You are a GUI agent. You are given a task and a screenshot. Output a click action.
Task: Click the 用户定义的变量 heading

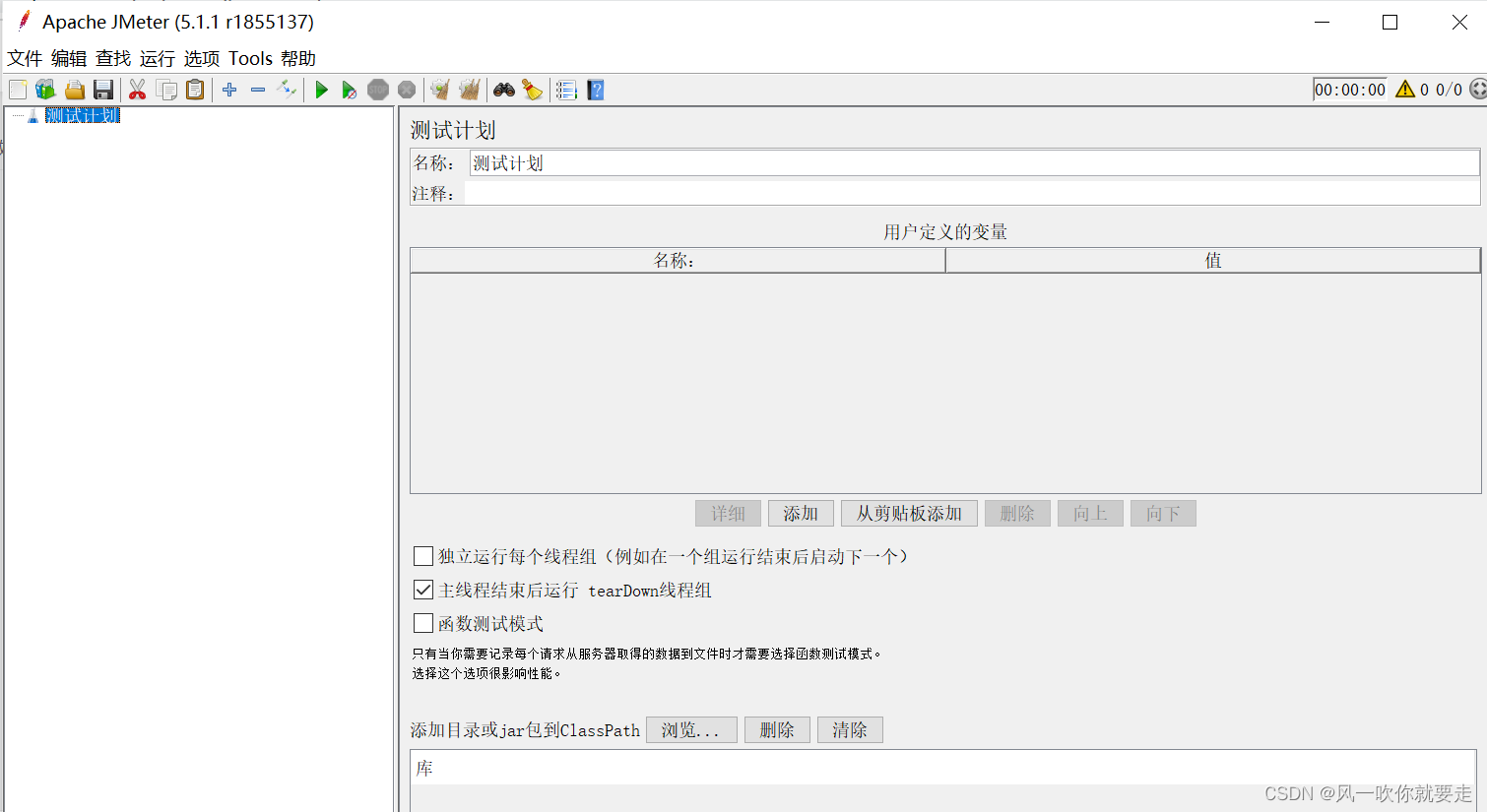point(945,231)
